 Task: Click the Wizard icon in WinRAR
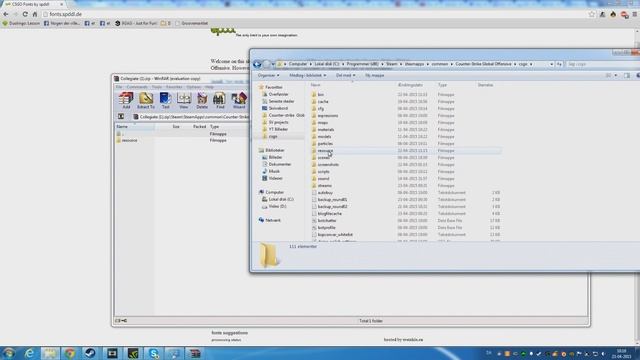click(x=239, y=100)
